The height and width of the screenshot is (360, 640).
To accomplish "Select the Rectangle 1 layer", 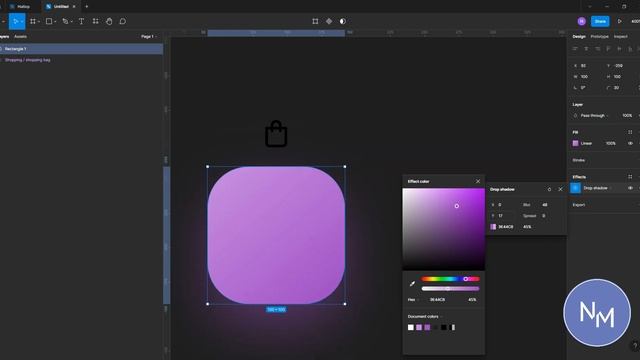I will 82,49.
